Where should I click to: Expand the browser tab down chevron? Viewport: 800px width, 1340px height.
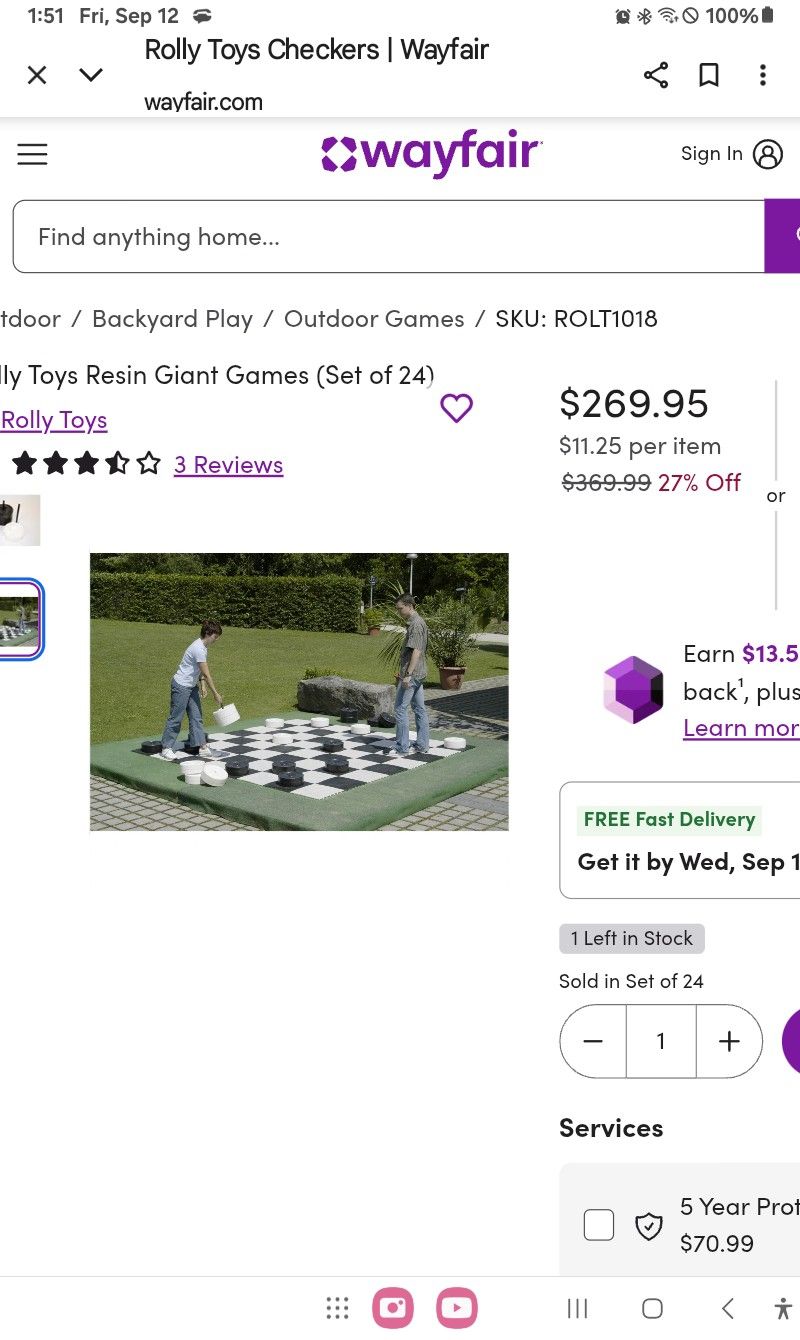[x=91, y=75]
